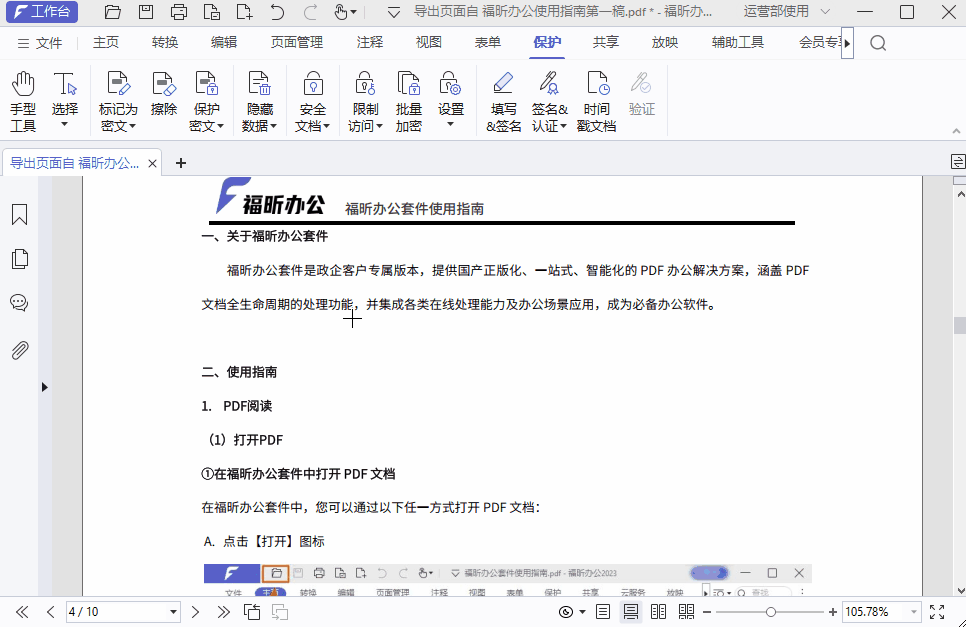Enable continuous scrolling view mode
Screen dimensions: 966x627
(x=632, y=611)
